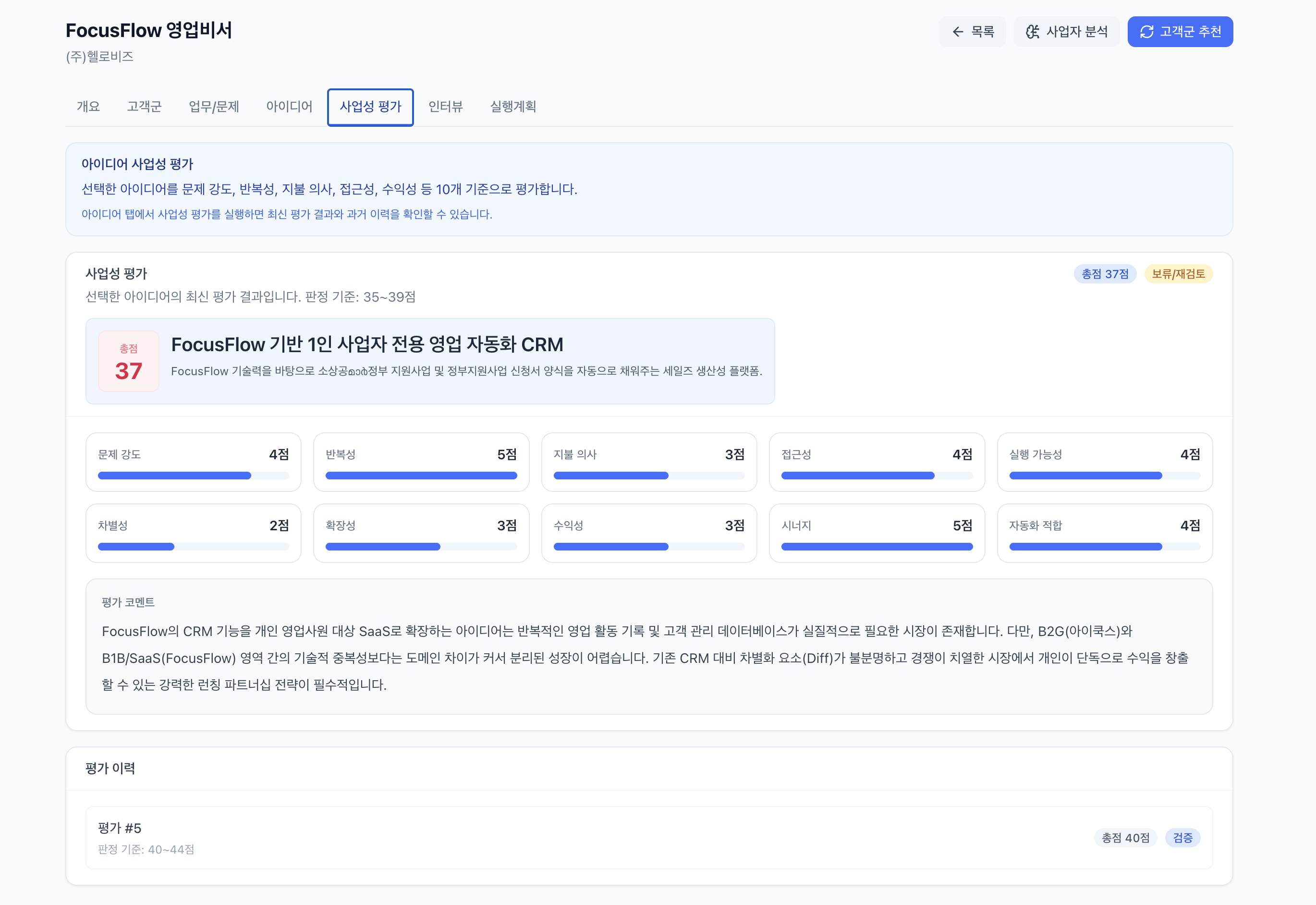Open the 고객군 tab

144,107
